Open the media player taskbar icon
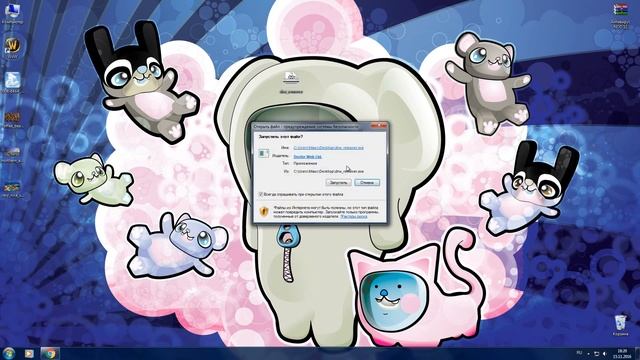640x360 pixels. pos(29,353)
